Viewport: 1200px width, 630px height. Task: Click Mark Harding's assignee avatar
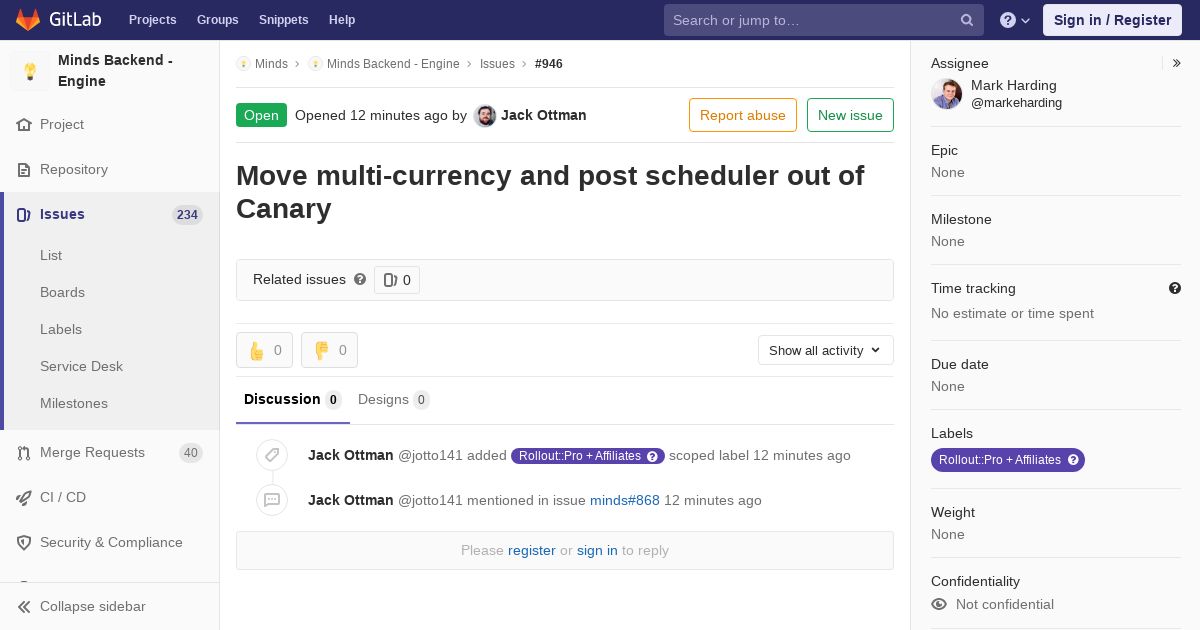tap(947, 94)
